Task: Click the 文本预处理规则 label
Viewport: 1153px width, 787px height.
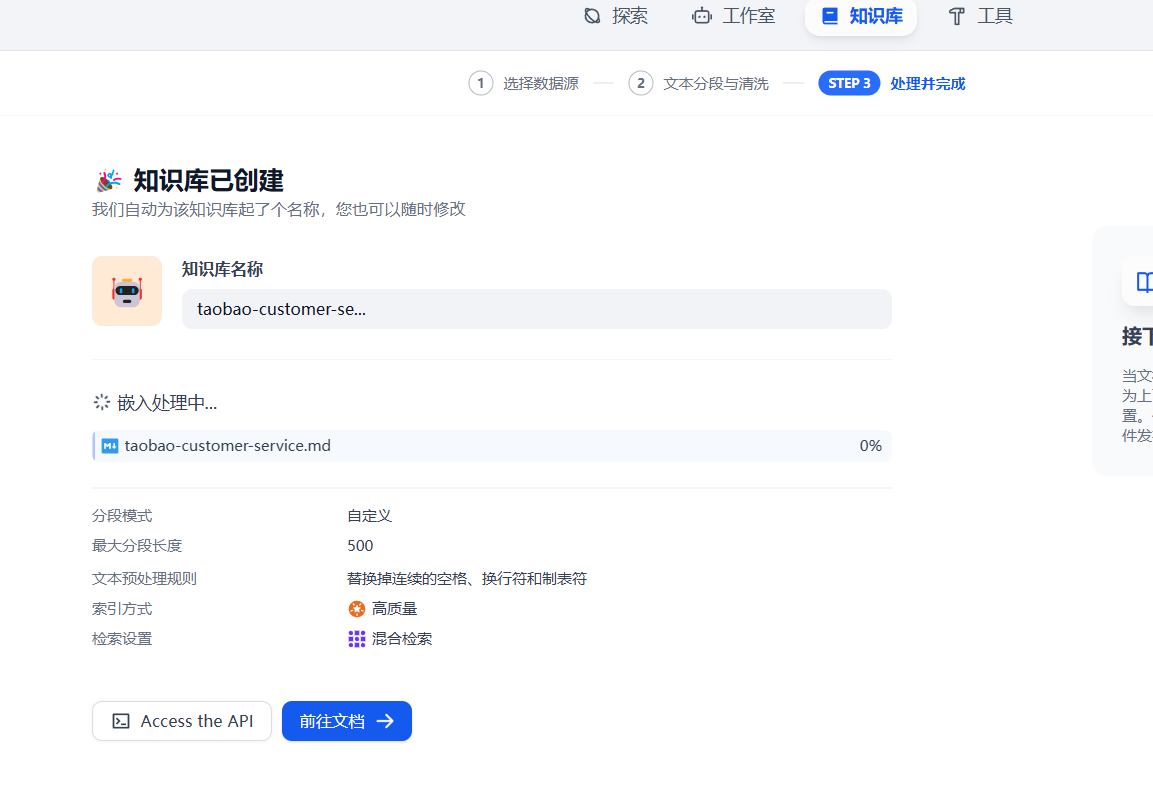Action: [144, 579]
